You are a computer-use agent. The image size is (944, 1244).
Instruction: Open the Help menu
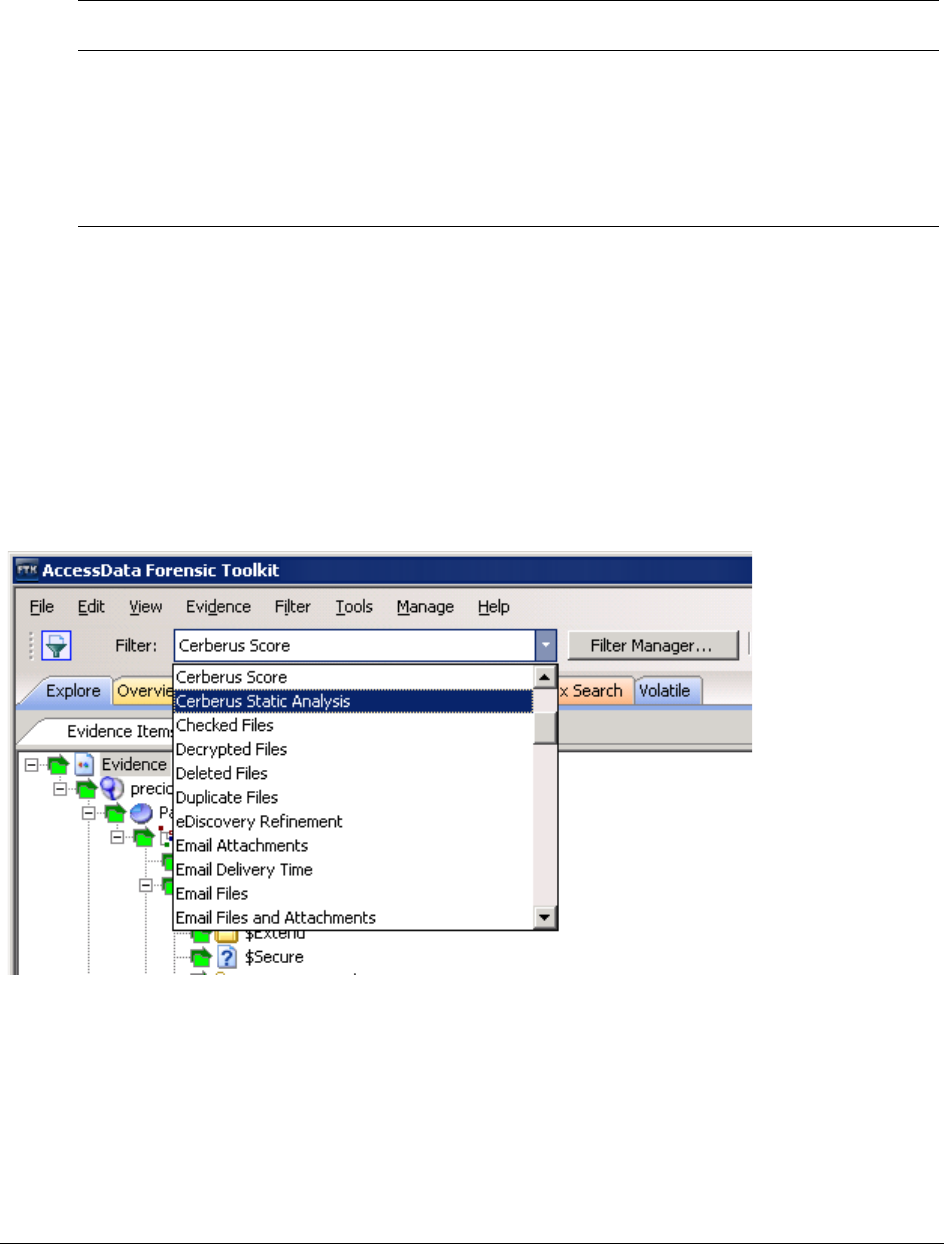[493, 607]
